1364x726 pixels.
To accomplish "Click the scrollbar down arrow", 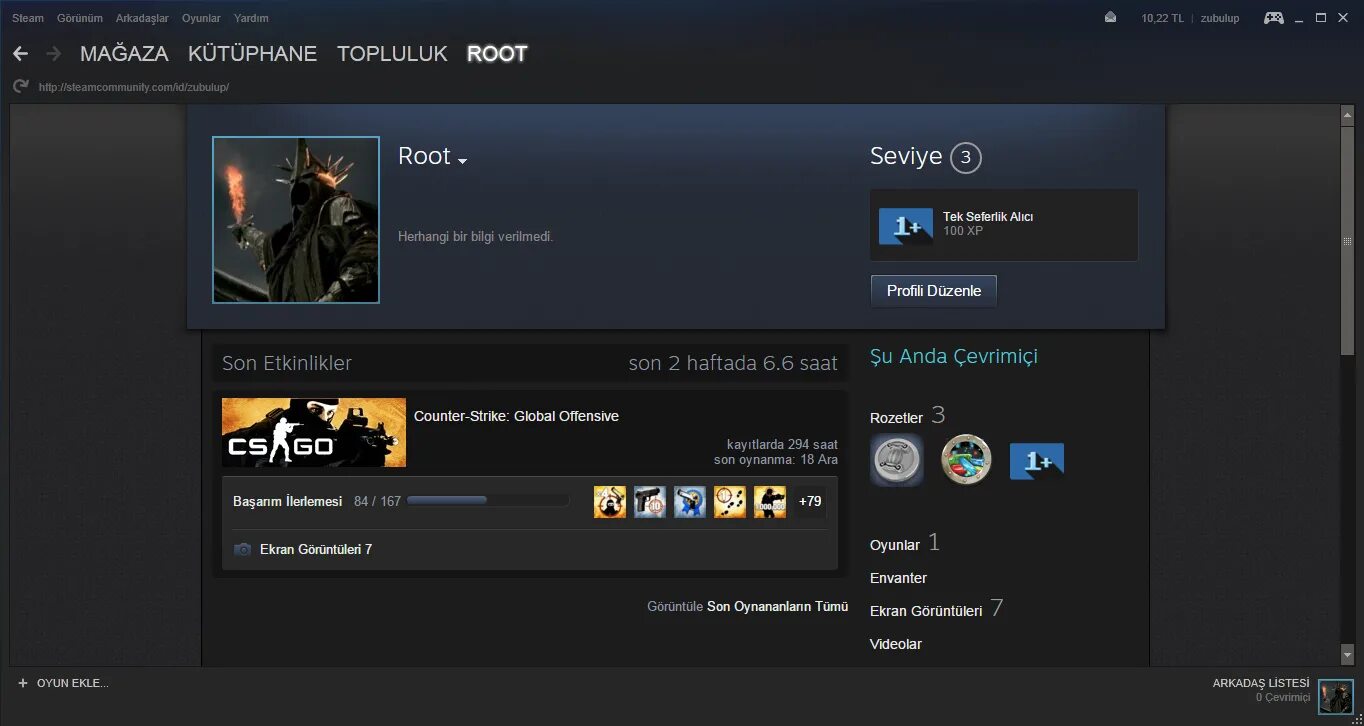I will [x=1347, y=656].
